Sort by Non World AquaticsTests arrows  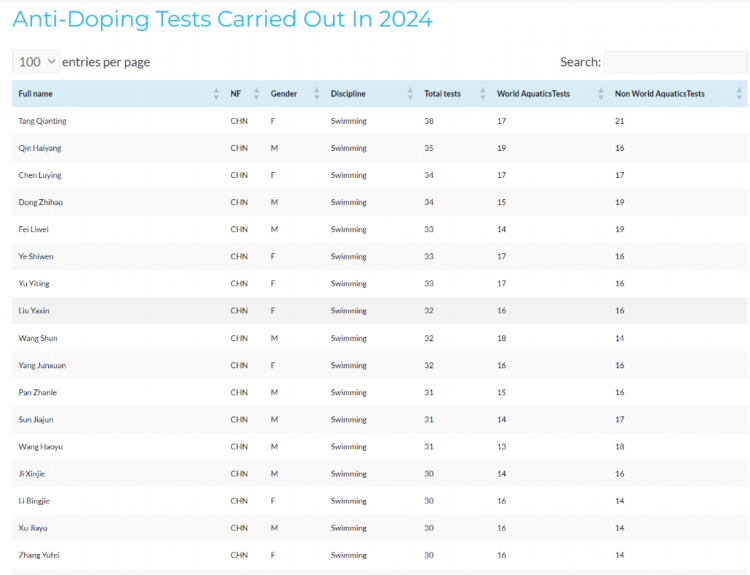coord(739,94)
